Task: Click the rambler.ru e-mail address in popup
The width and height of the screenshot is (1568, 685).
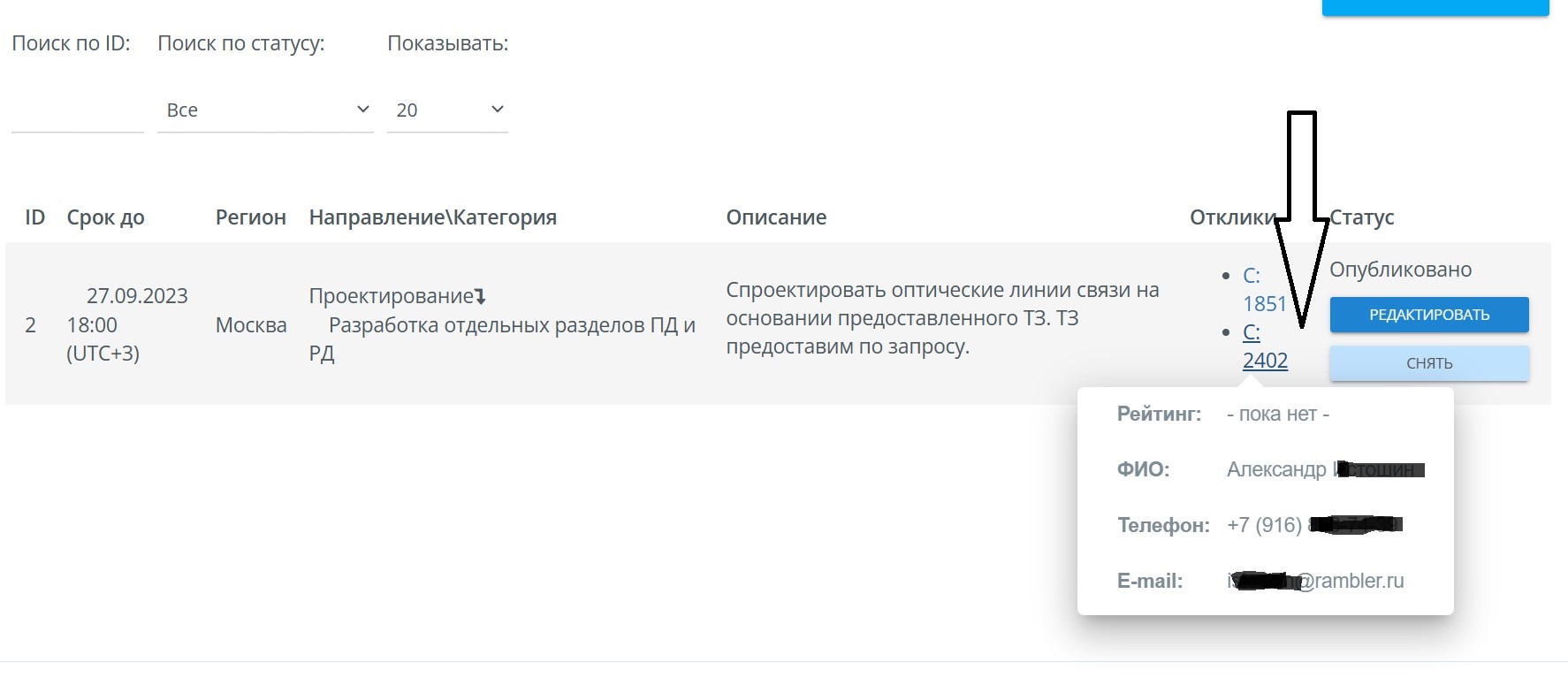Action: pos(1315,581)
